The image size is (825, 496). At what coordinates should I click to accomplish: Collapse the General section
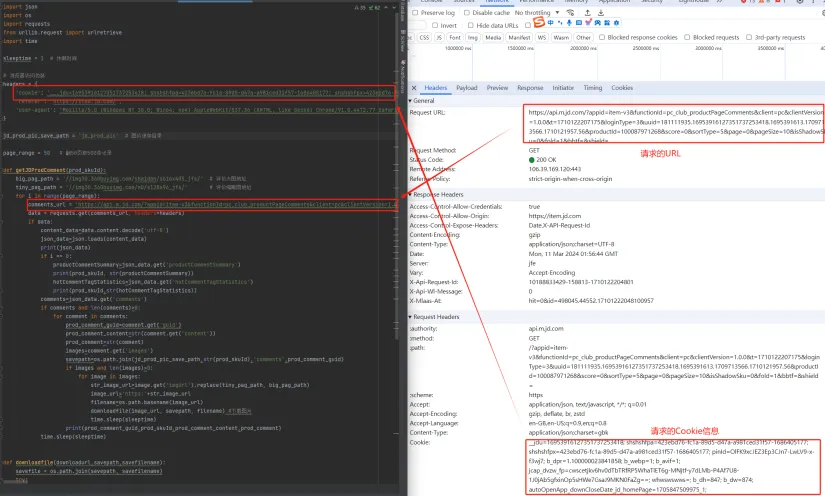(411, 101)
